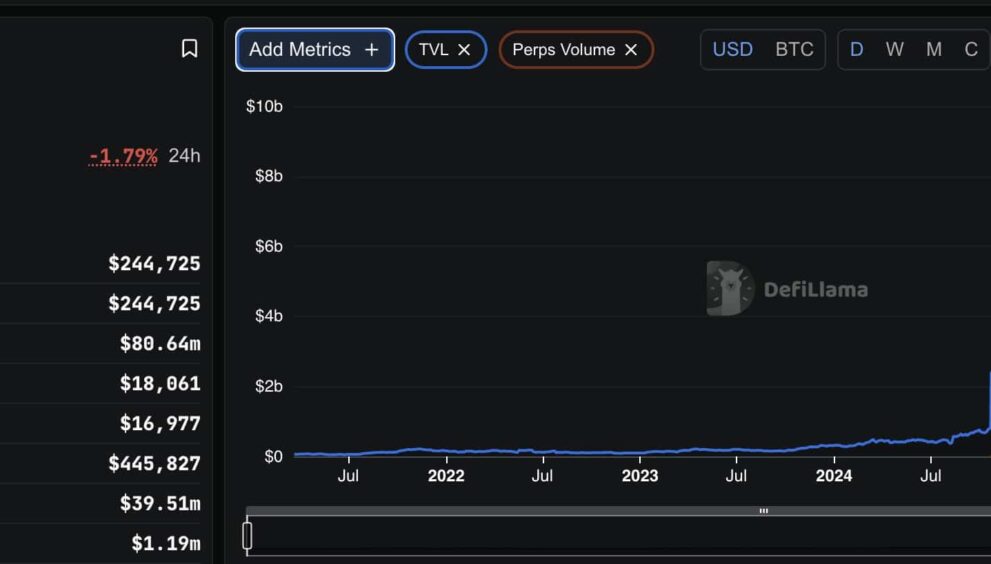Click the $80.64m stat value
Screen dimensions: 991x564
(160, 344)
